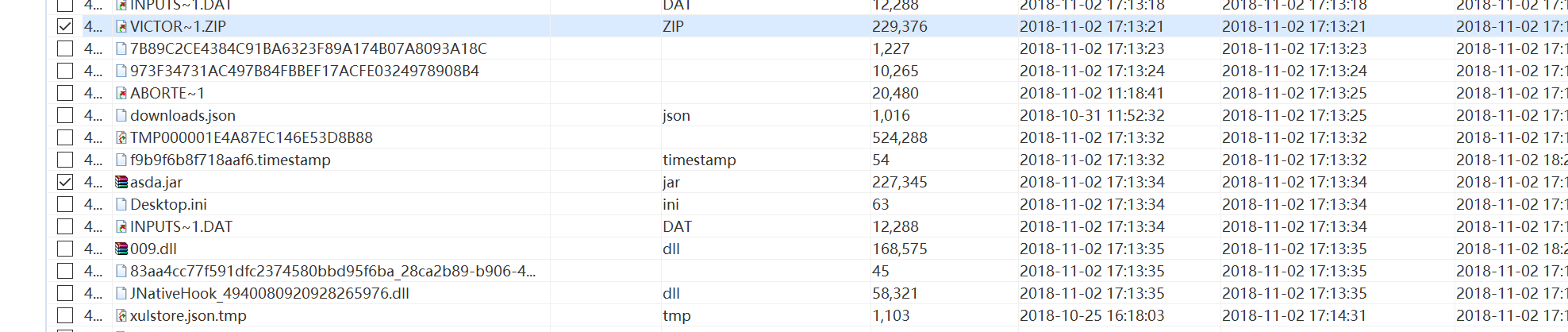Image resolution: width=1568 pixels, height=332 pixels.
Task: Click the ABORTE~1 file icon
Action: [x=121, y=93]
